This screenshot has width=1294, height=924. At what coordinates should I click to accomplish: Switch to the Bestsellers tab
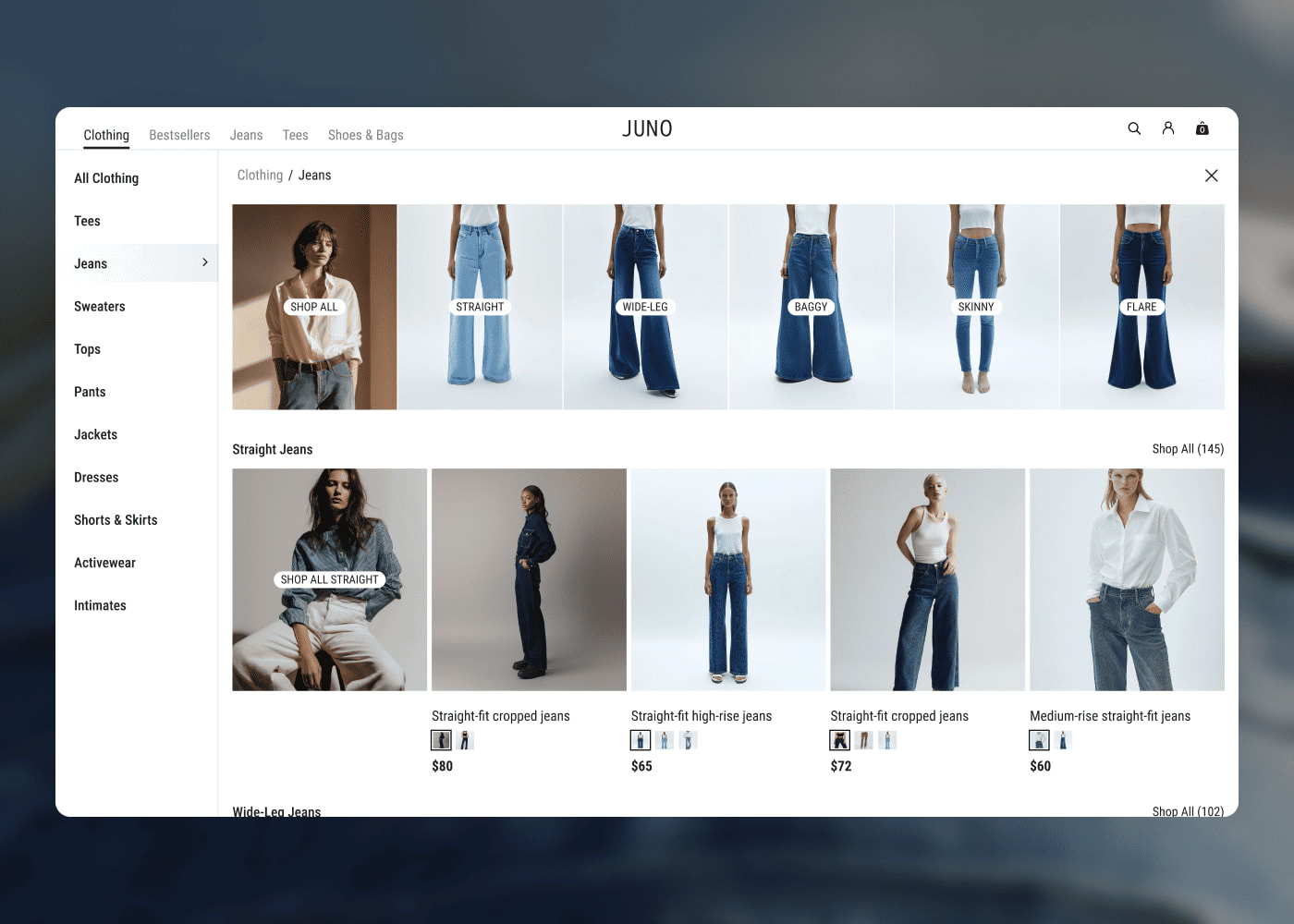pyautogui.click(x=179, y=135)
